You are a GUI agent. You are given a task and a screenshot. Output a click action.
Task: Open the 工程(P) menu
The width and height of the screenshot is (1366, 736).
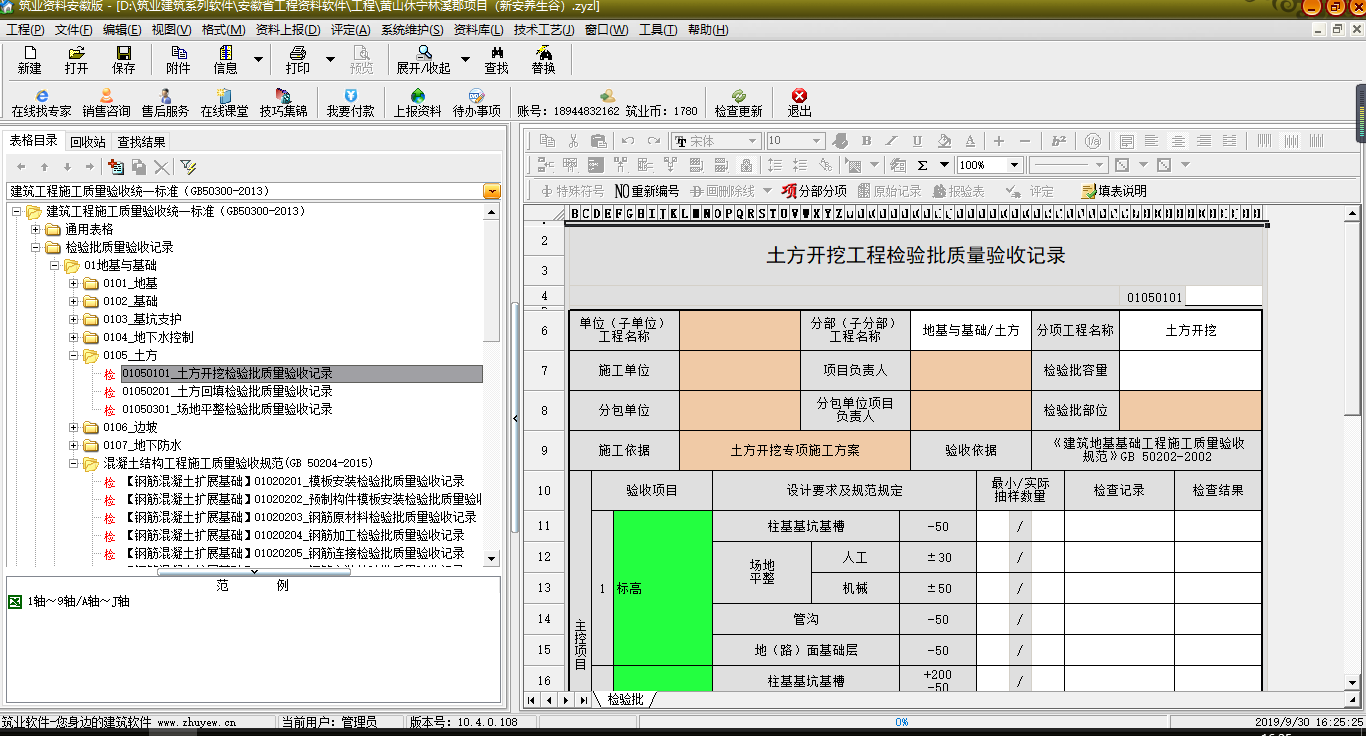tap(24, 30)
